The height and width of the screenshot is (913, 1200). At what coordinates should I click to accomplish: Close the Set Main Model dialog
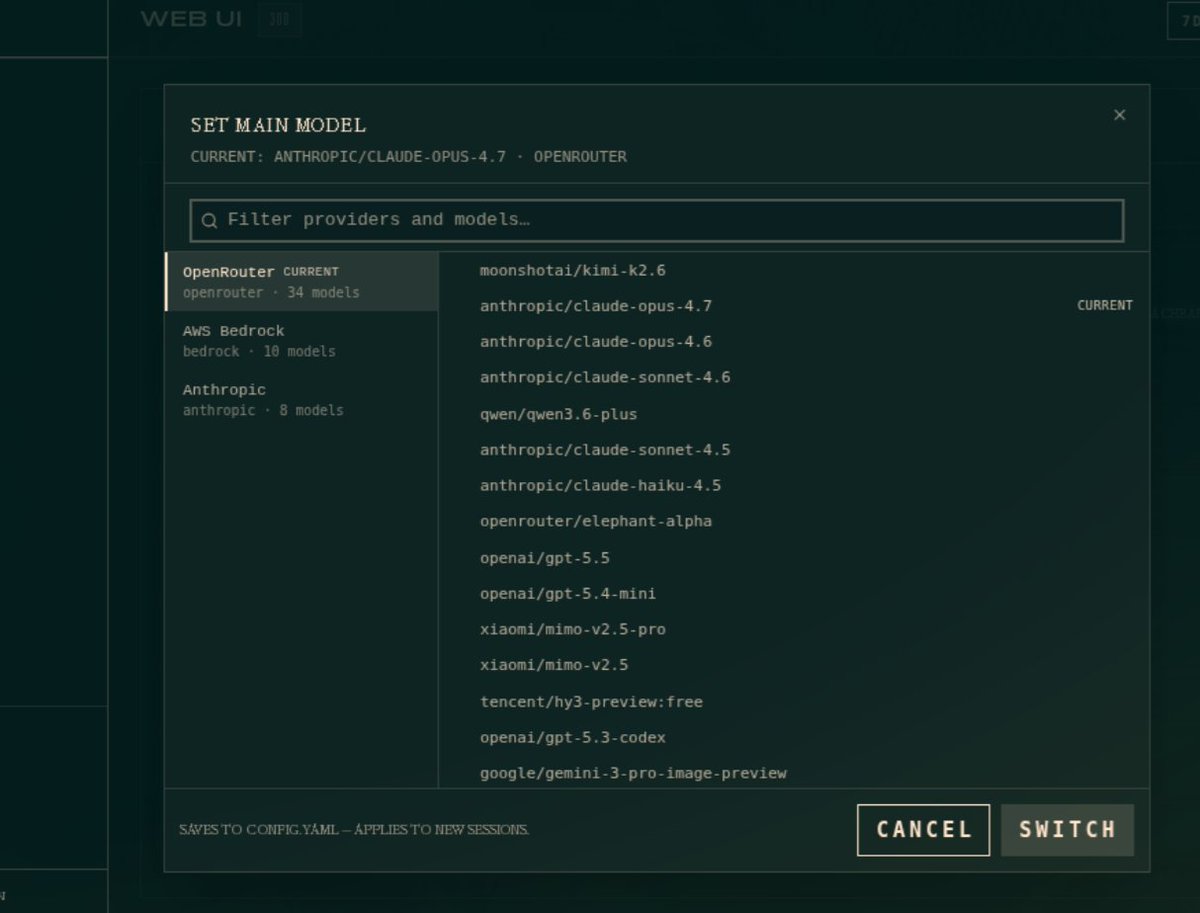pos(1119,115)
